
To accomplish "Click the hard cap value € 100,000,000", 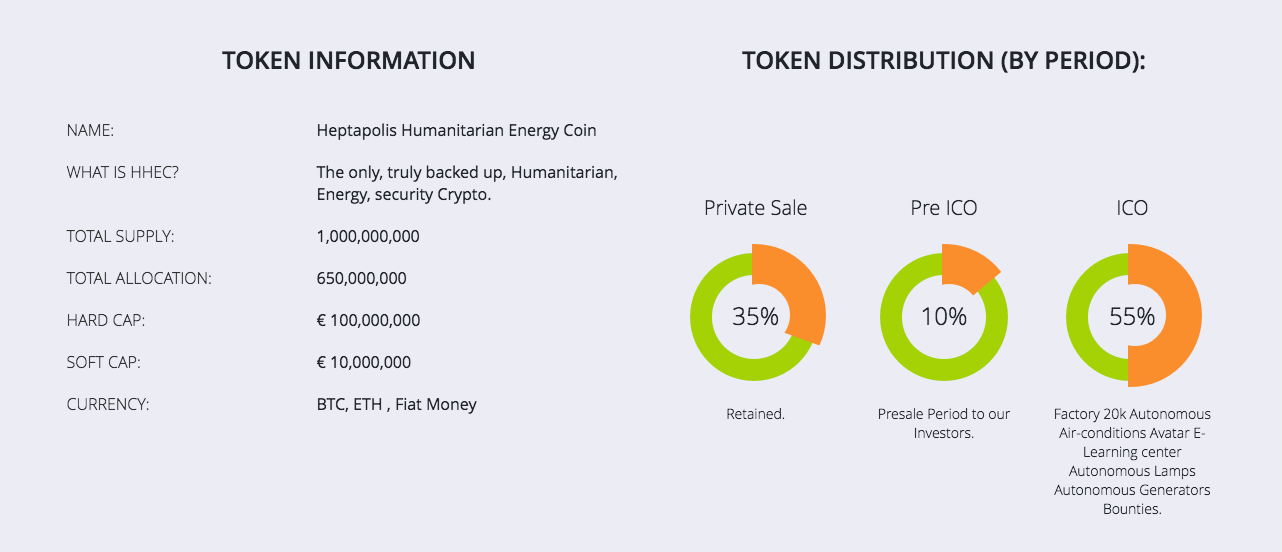I will tap(368, 321).
